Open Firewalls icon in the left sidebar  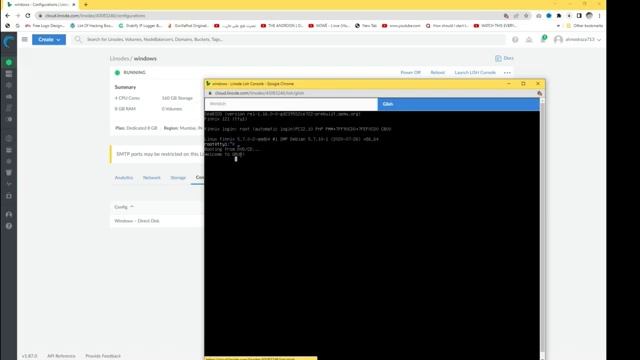point(9,97)
